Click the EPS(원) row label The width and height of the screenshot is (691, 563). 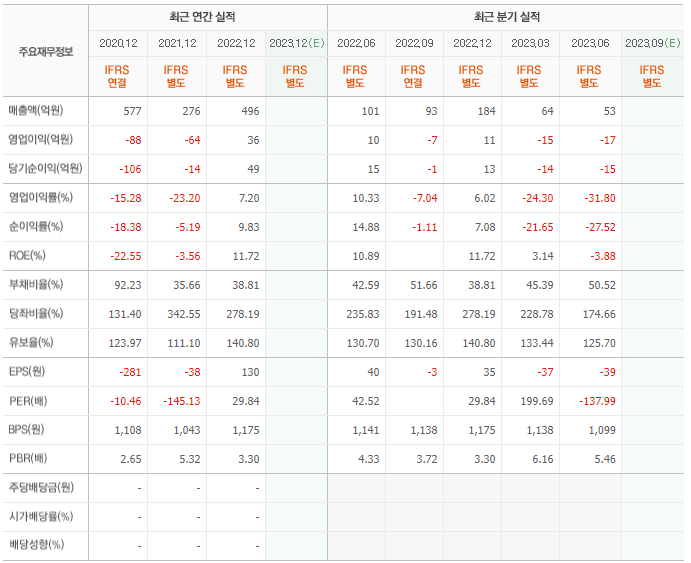pos(26,372)
